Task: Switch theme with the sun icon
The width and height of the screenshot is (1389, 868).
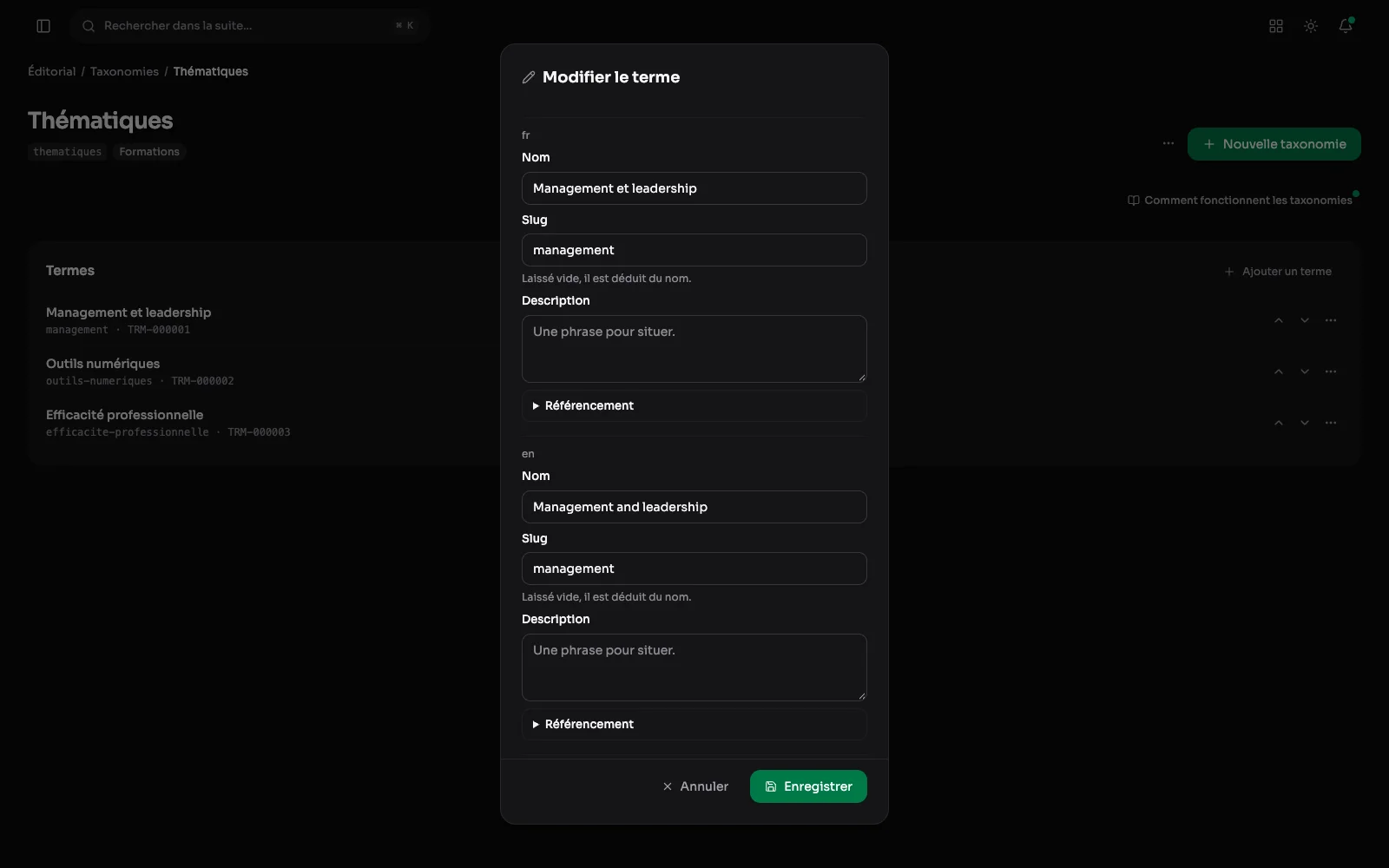Action: tap(1311, 26)
